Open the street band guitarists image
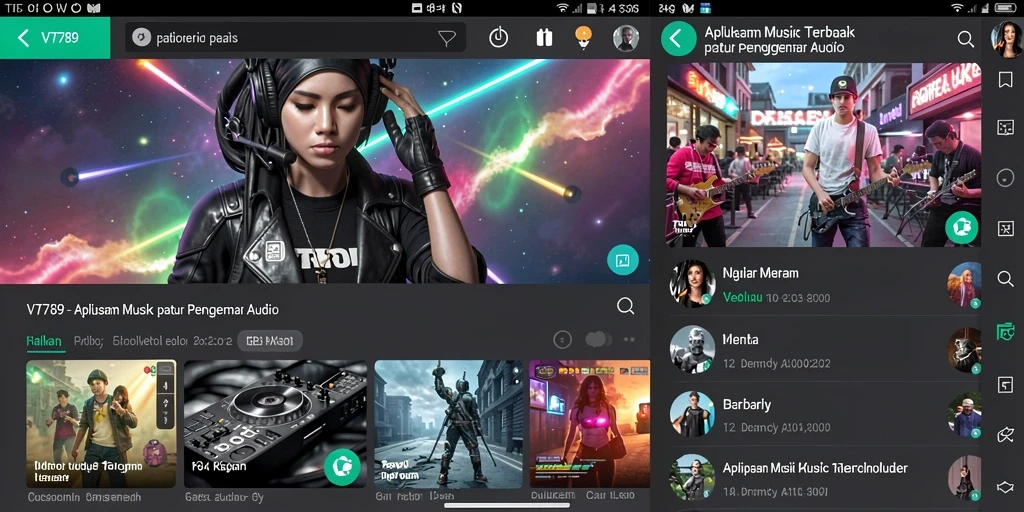 pyautogui.click(x=824, y=155)
